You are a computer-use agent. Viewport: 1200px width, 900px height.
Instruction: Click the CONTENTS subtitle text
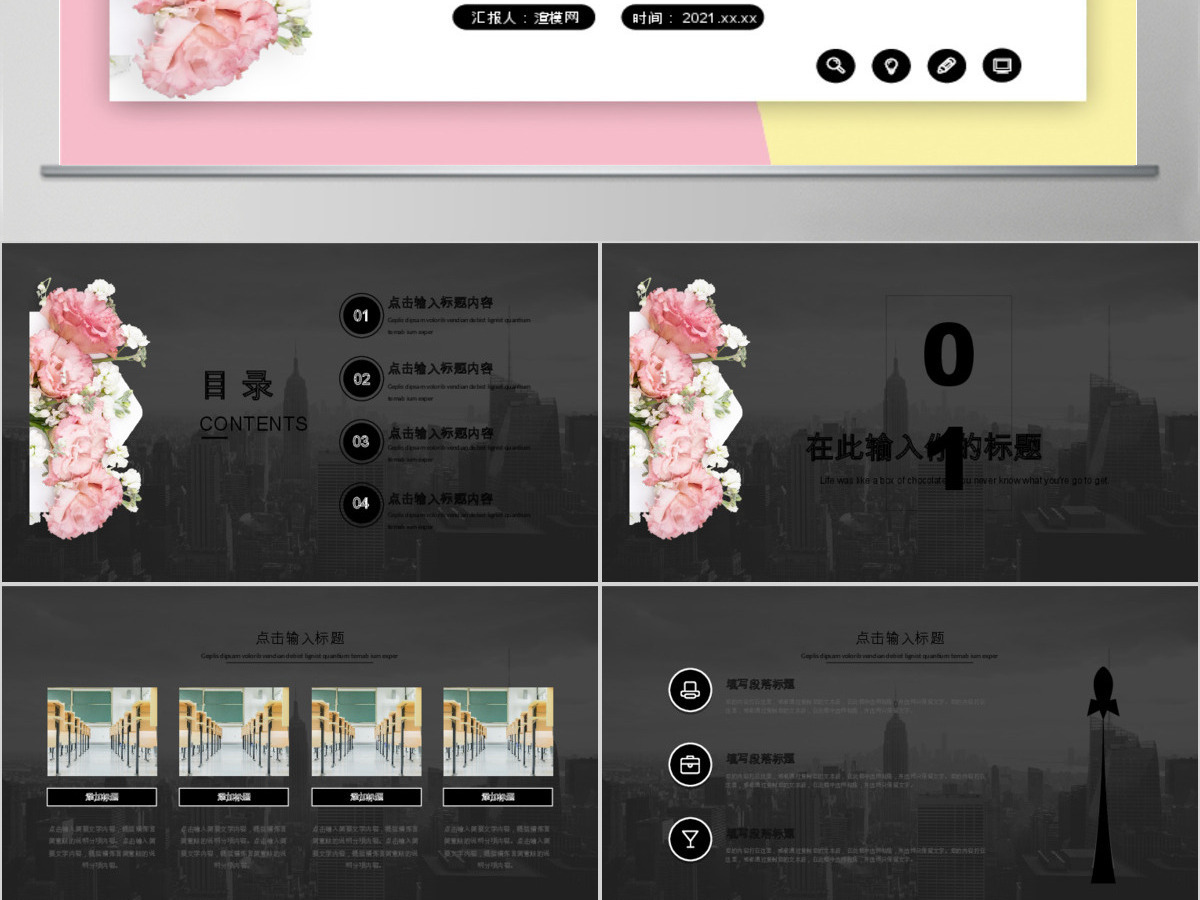point(254,424)
